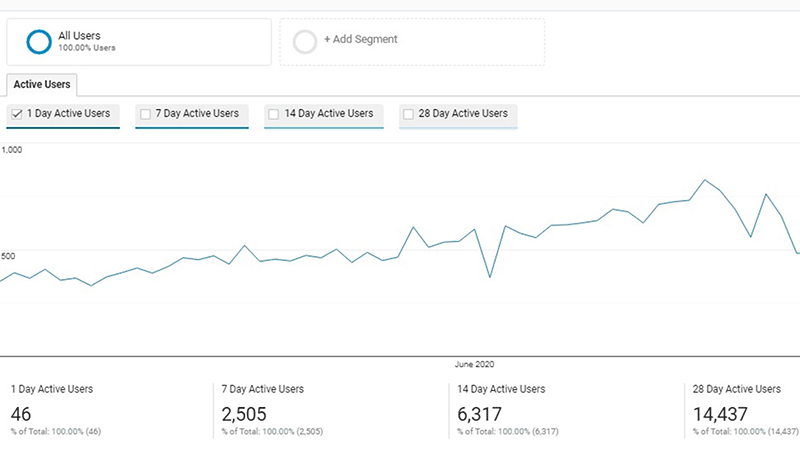
Task: Select the Active Users tab
Action: pos(42,85)
